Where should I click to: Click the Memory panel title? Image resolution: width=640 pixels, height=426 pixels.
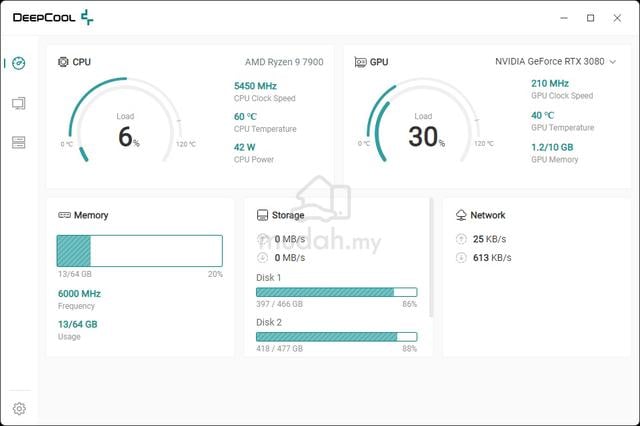pos(91,215)
